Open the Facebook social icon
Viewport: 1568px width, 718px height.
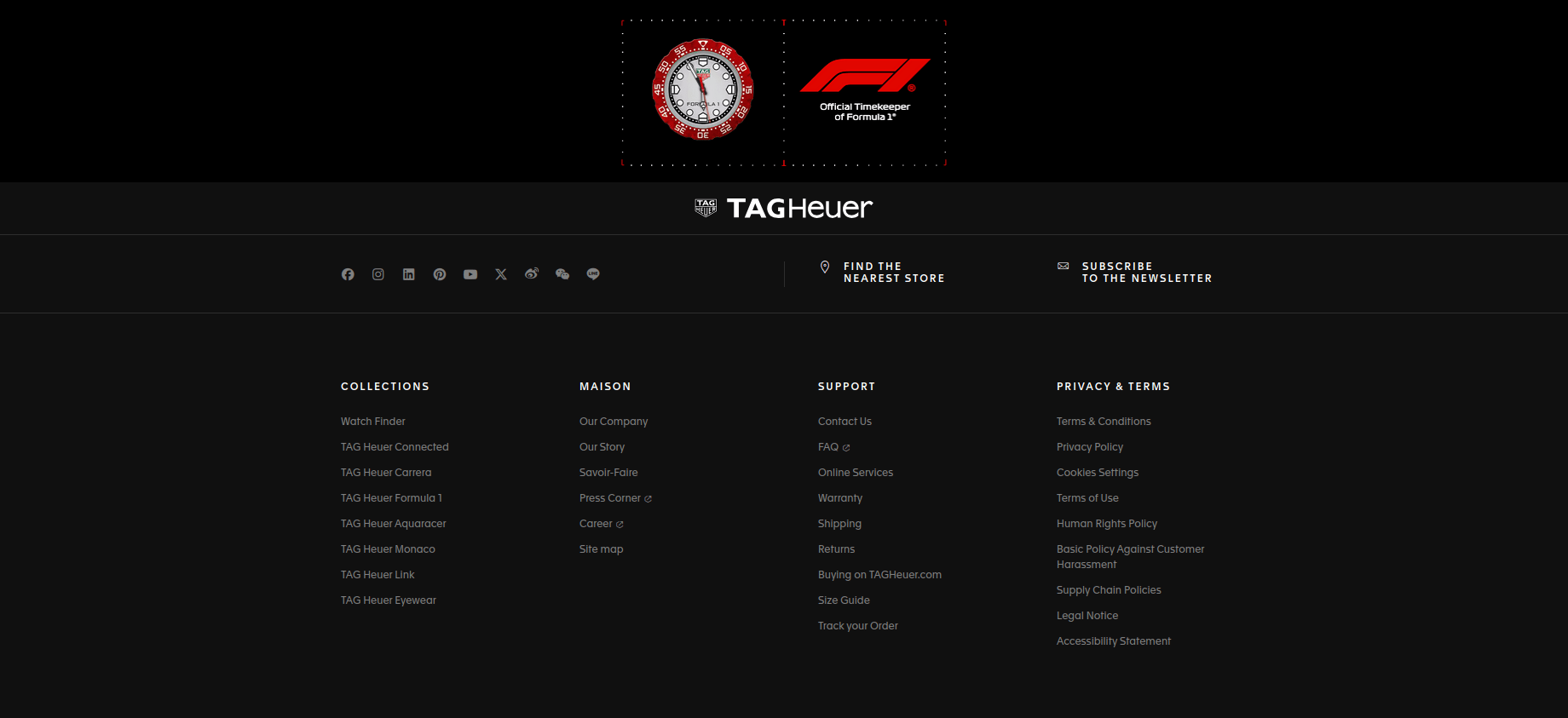click(x=348, y=274)
